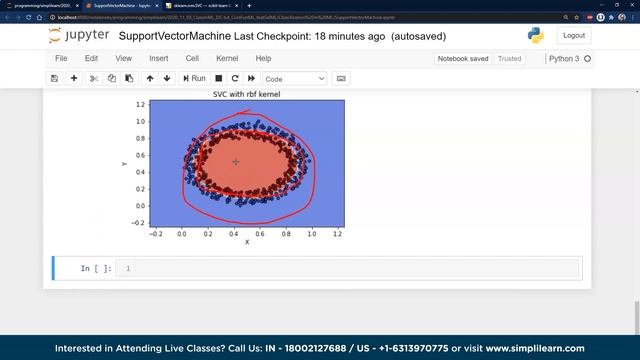Copy selected cells icon
Image resolution: width=640 pixels, height=360 pixels.
tap(111, 78)
